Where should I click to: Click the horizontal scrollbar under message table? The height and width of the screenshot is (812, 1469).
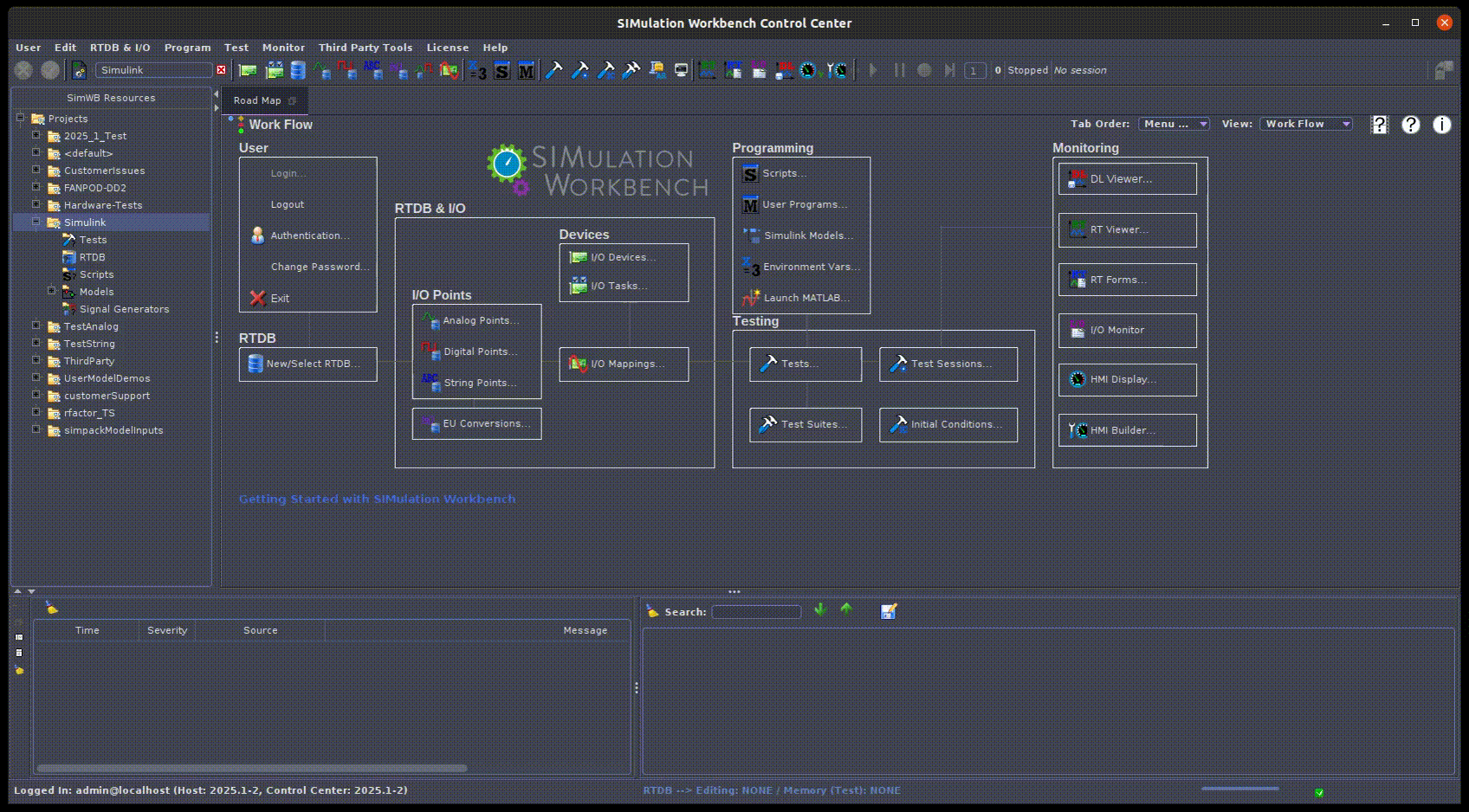pyautogui.click(x=251, y=768)
